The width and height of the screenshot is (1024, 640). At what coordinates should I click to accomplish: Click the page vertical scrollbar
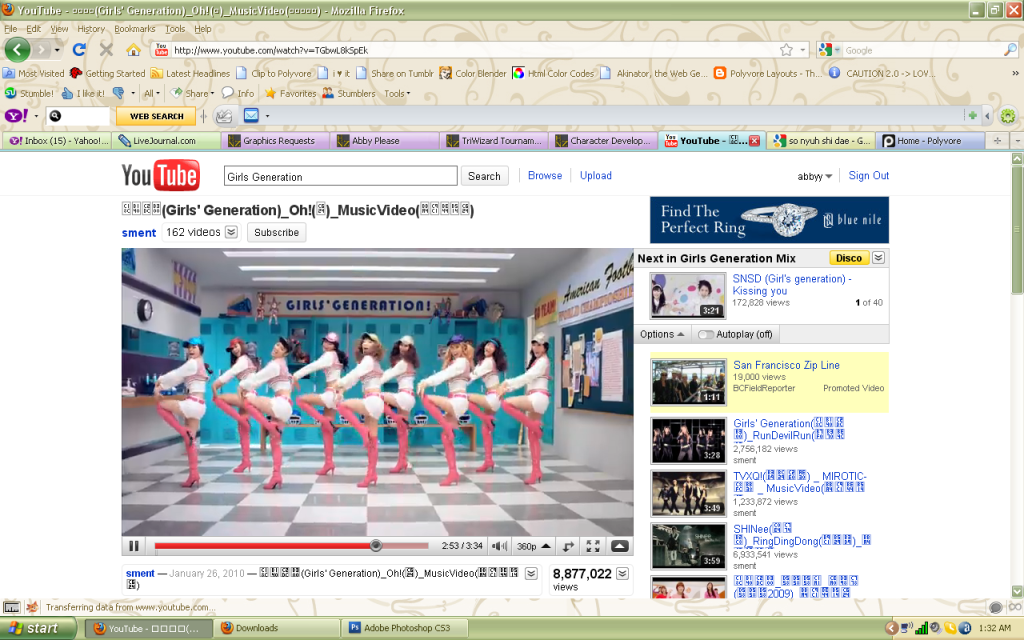(1017, 230)
